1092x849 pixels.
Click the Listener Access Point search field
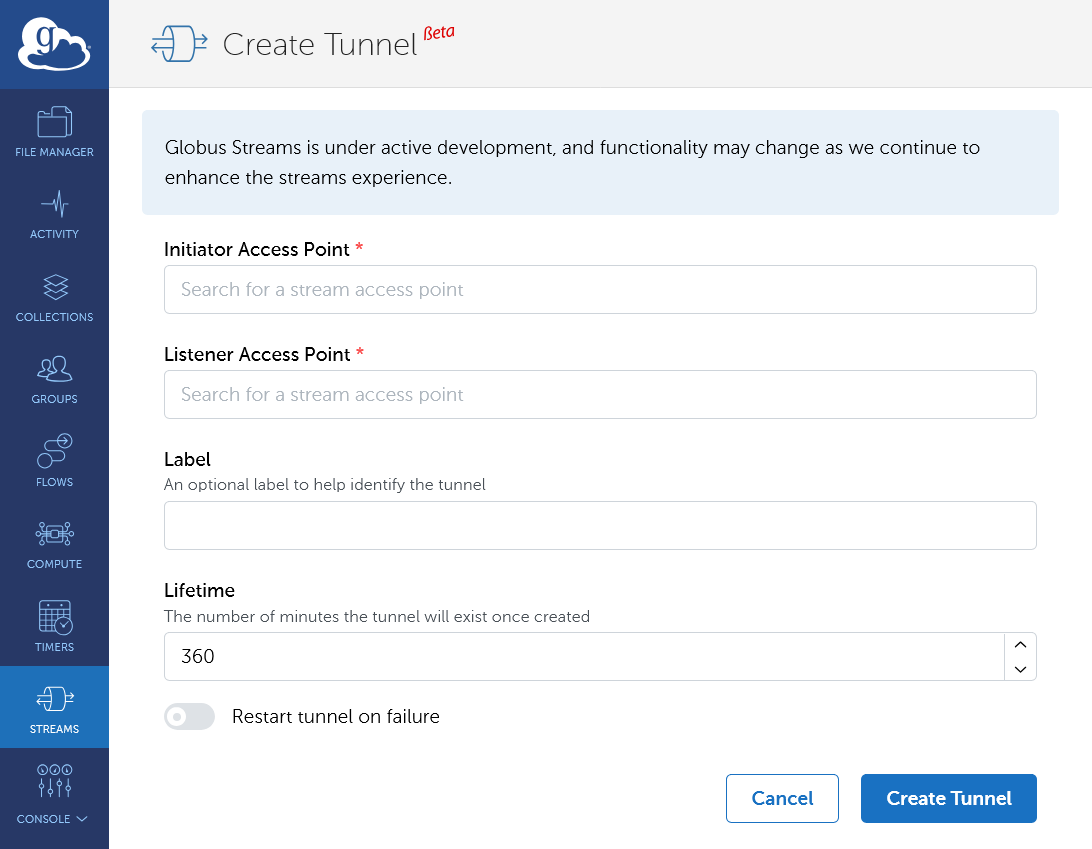pyautogui.click(x=600, y=394)
